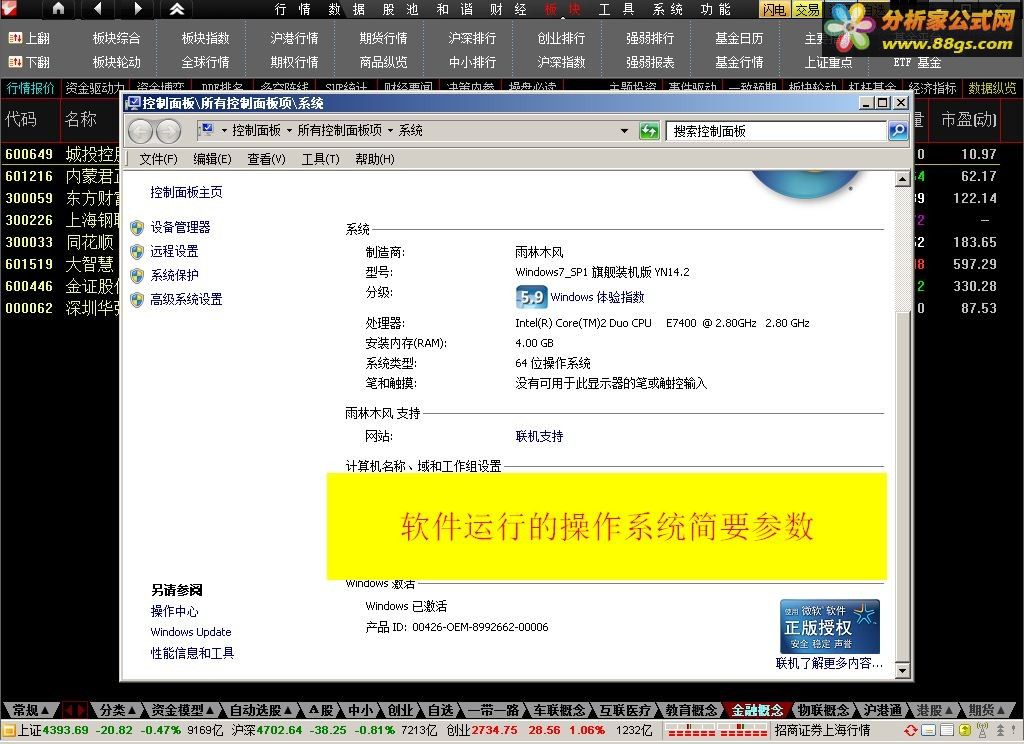
Task: Click the computer icon in the address bar
Action: pyautogui.click(x=208, y=130)
